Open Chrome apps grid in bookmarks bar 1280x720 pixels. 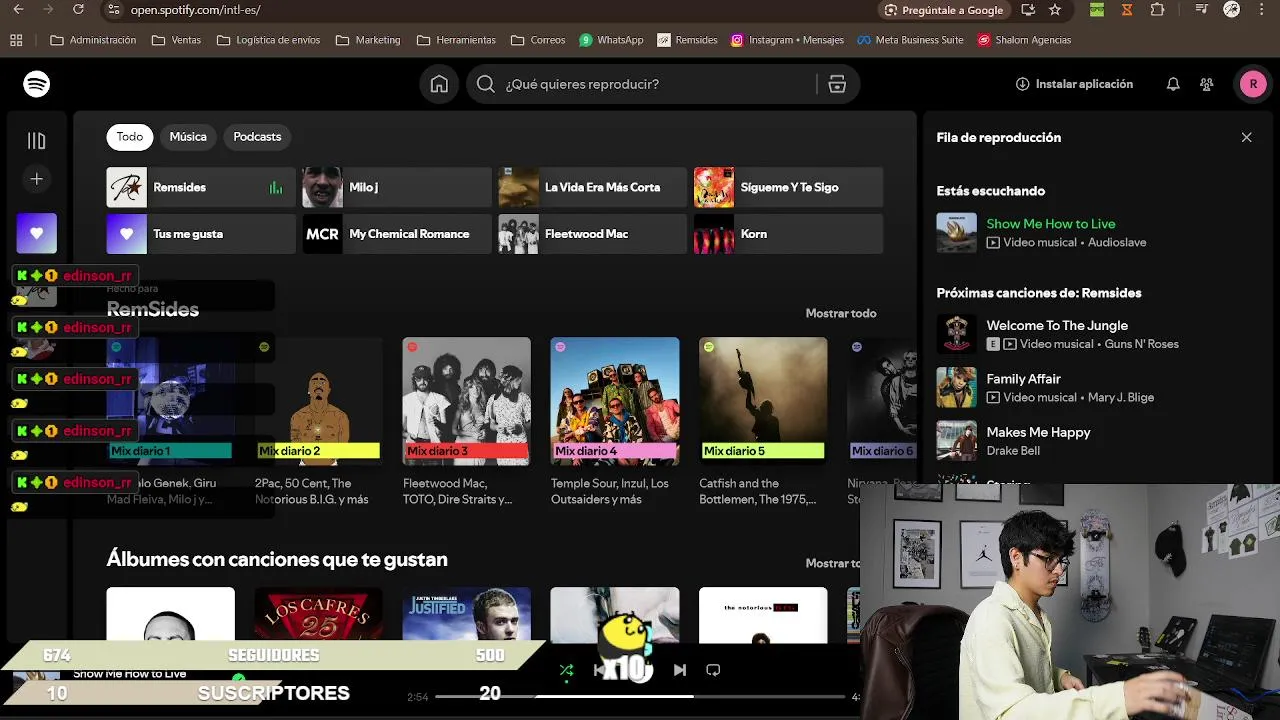point(16,40)
